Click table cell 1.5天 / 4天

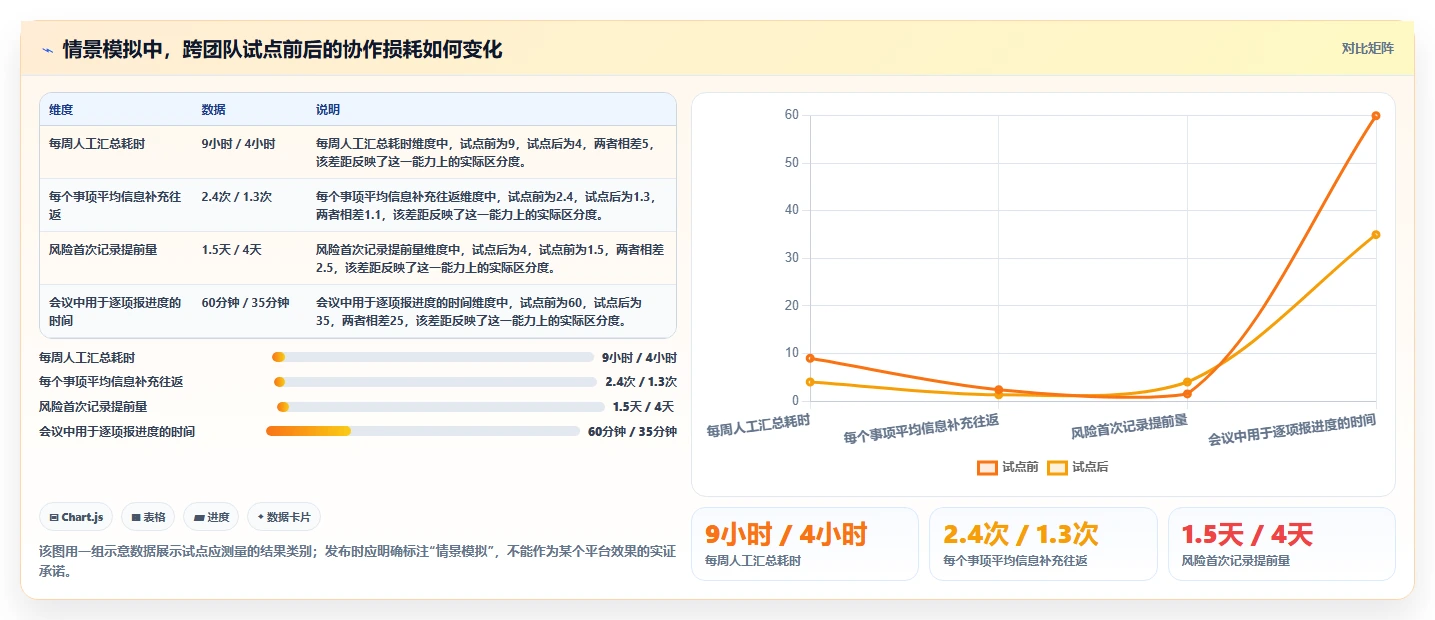click(x=231, y=250)
